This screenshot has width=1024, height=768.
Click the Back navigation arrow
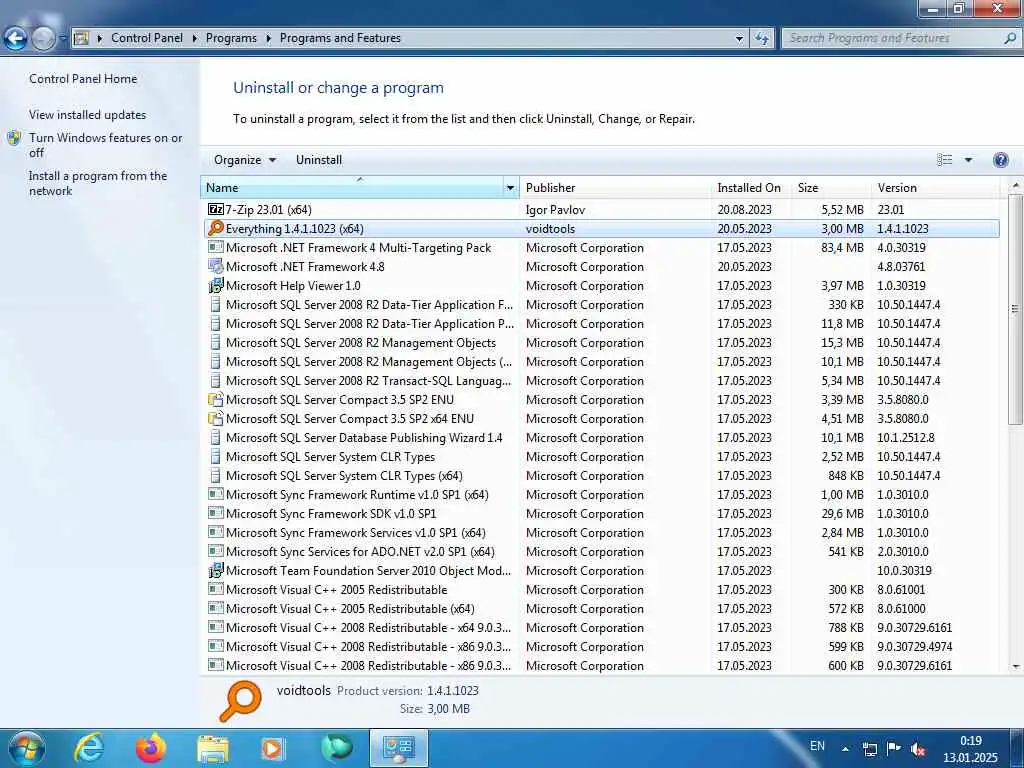[x=15, y=39]
